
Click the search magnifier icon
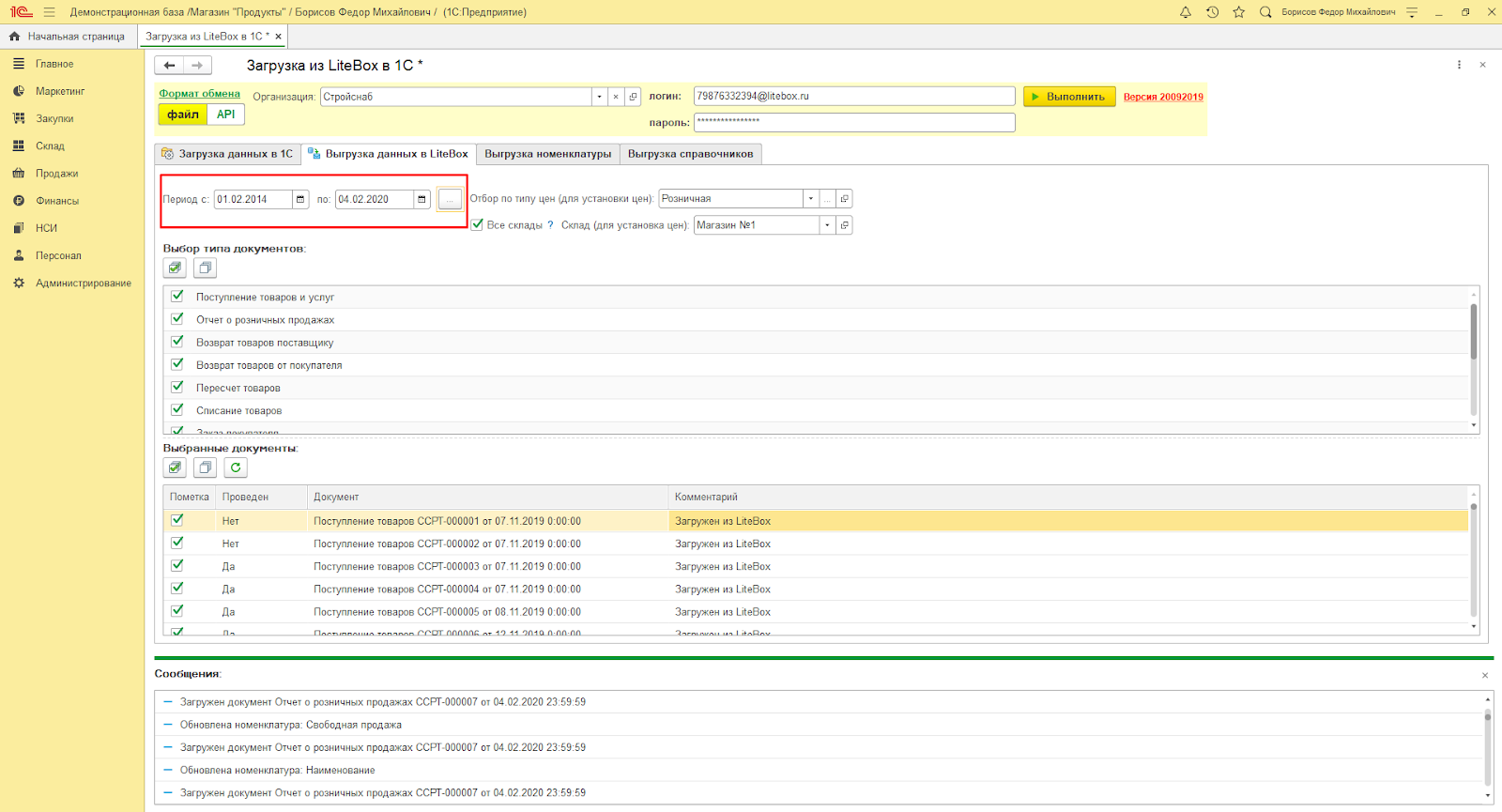click(x=1265, y=12)
